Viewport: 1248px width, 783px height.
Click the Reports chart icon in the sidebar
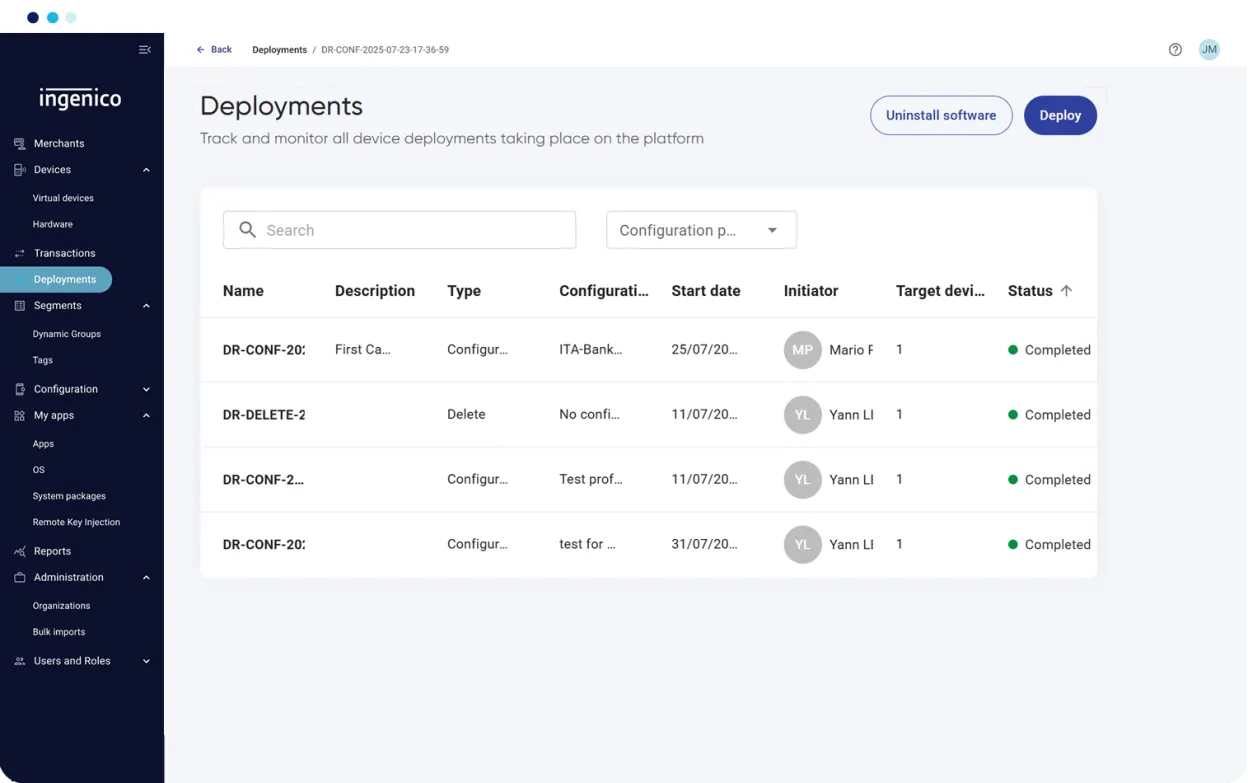click(x=19, y=551)
